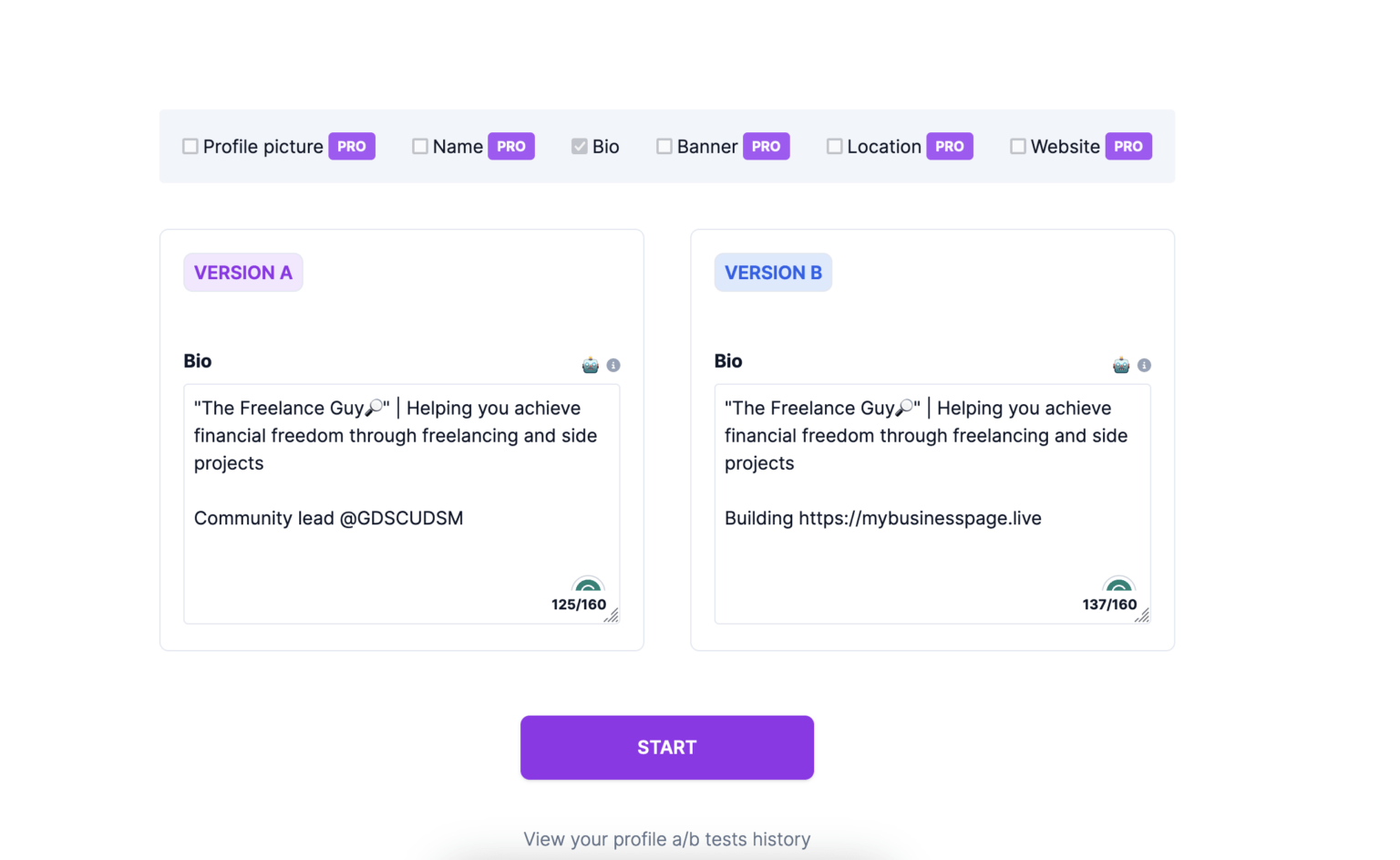The width and height of the screenshot is (1400, 860).
Task: Click the PRO badge beside Website
Action: coord(1128,146)
